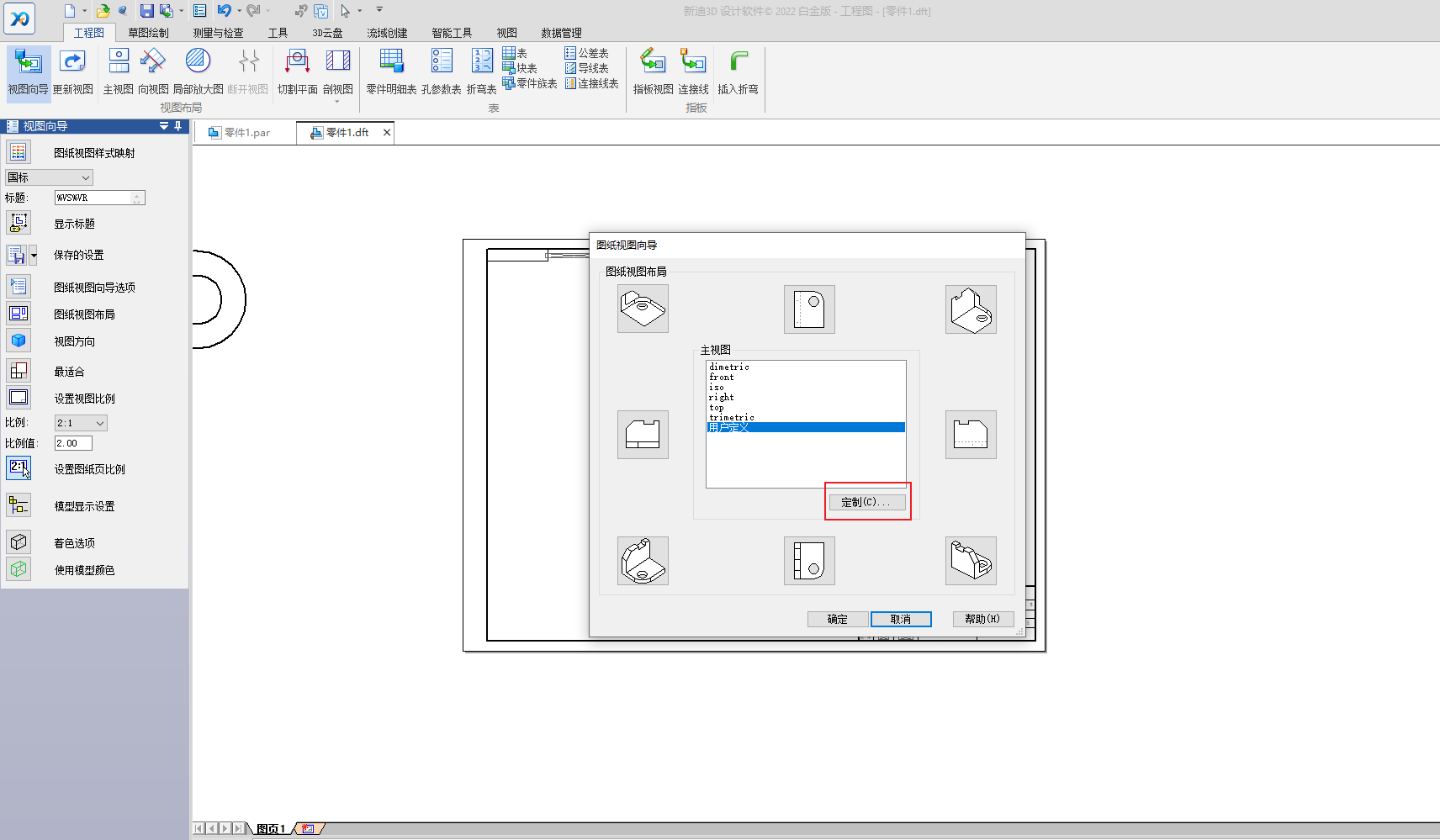Toggle the top view layout thumbnail button
The image size is (1440, 840).
click(809, 309)
